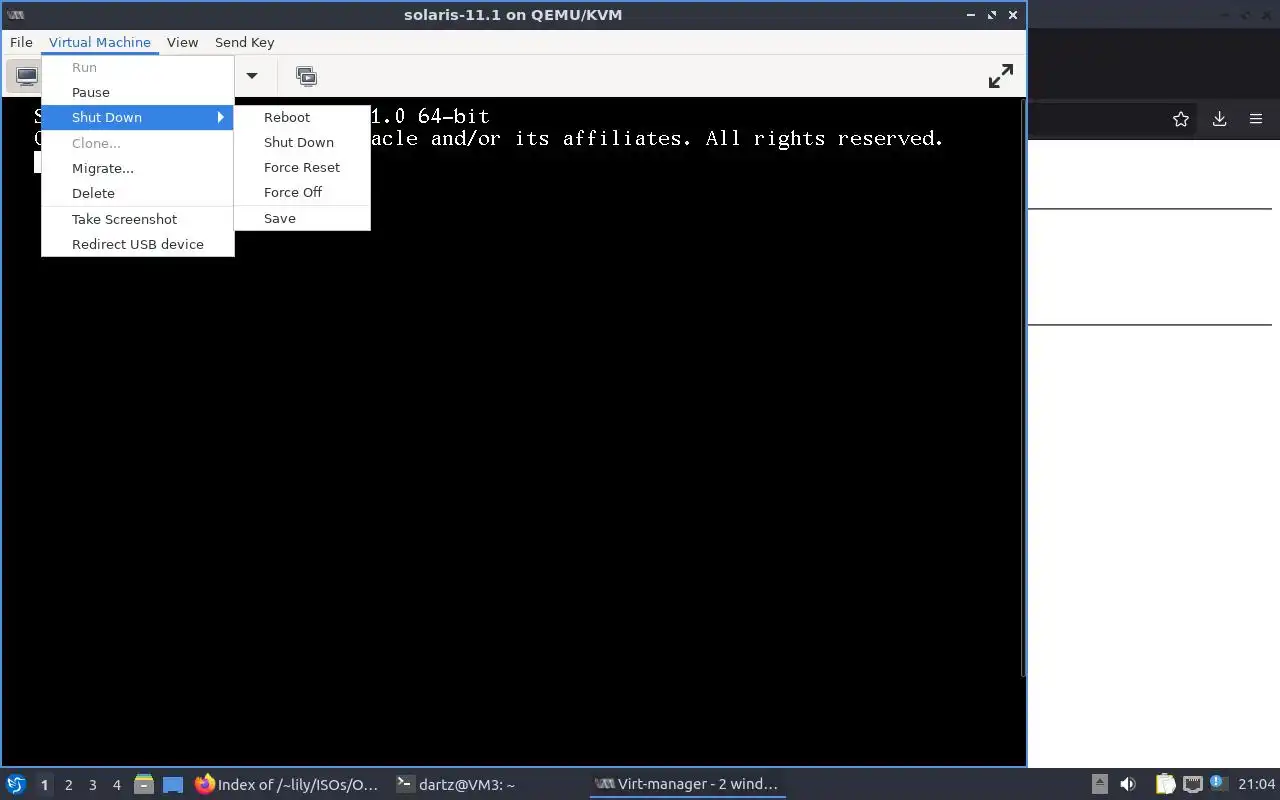This screenshot has height=800, width=1280.
Task: Click the show desktop taskbar icon
Action: click(x=173, y=785)
